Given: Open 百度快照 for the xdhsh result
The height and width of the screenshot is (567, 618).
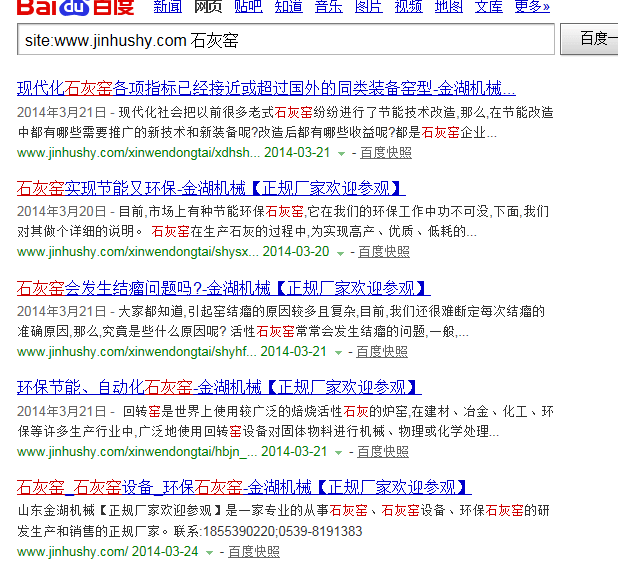Looking at the screenshot, I should 386,153.
